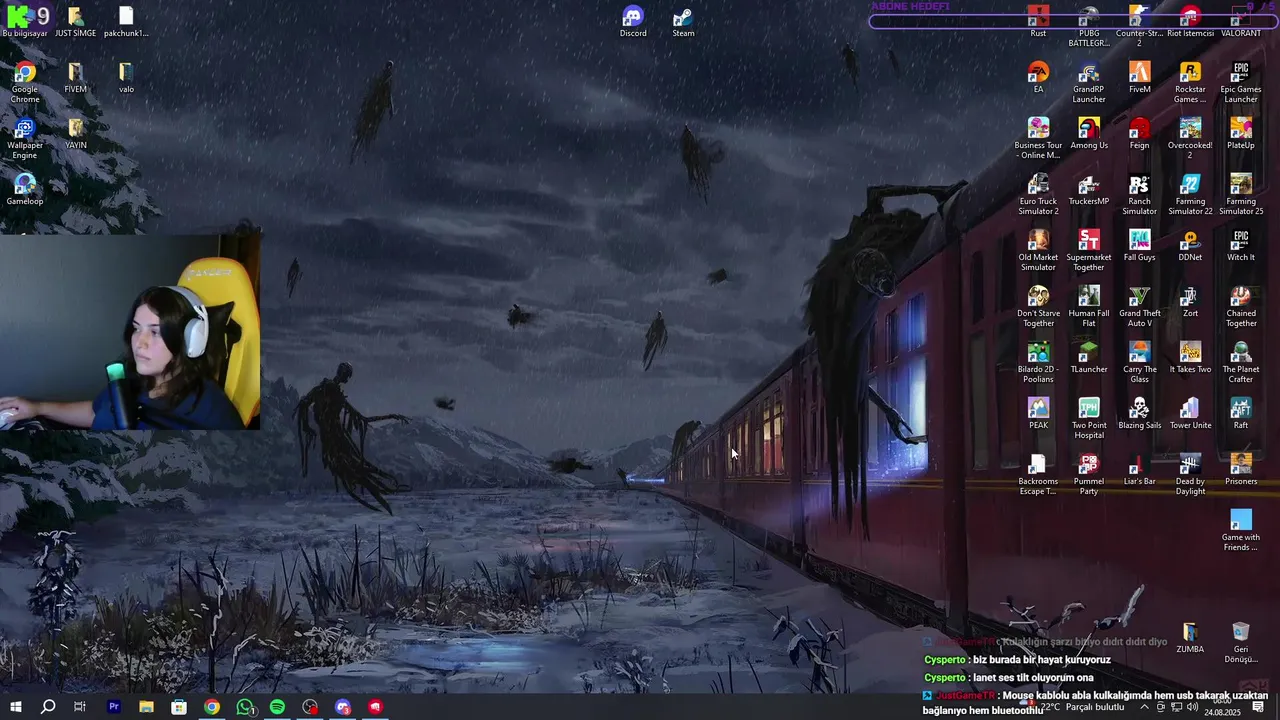Select the Feign game shortcut
The height and width of the screenshot is (720, 1280).
(x=1140, y=134)
